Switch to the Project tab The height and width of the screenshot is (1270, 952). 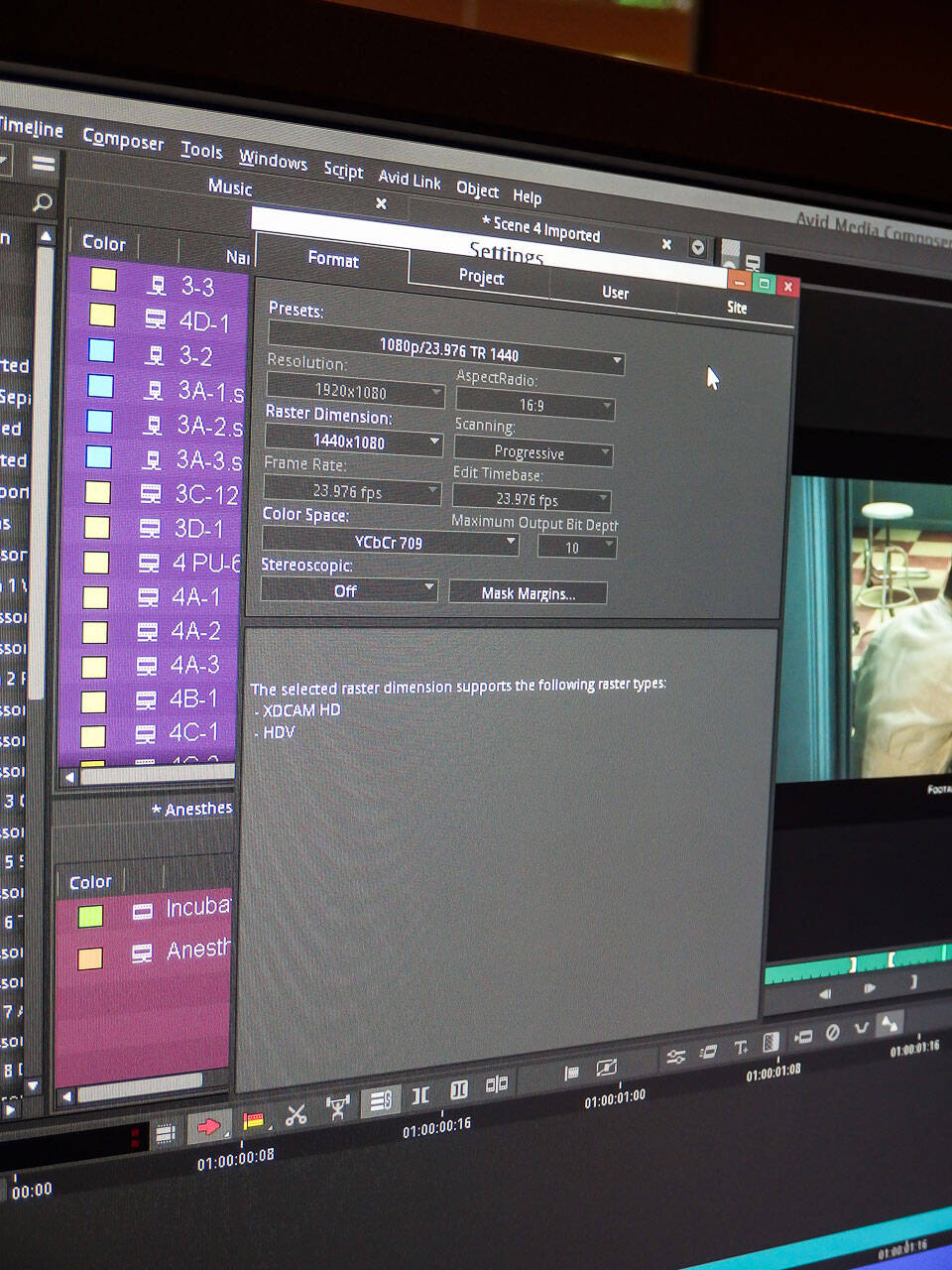[481, 277]
